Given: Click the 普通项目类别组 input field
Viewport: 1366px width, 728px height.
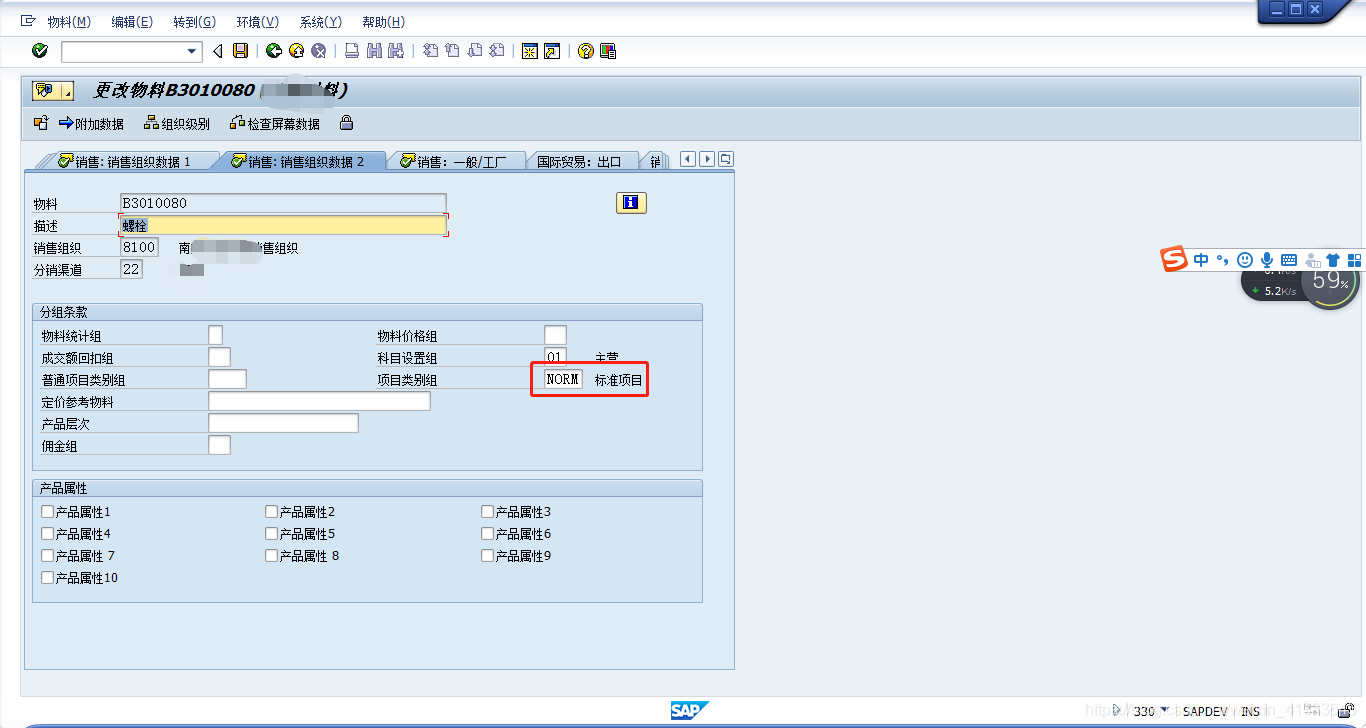Looking at the screenshot, I should coord(227,379).
